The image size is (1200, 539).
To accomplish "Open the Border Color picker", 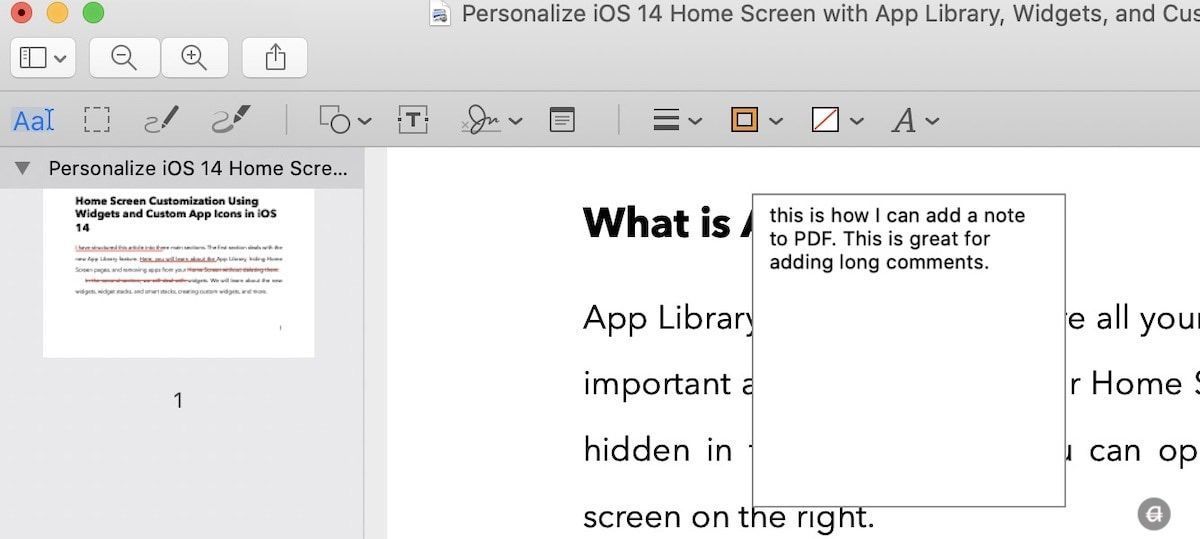I will point(755,121).
